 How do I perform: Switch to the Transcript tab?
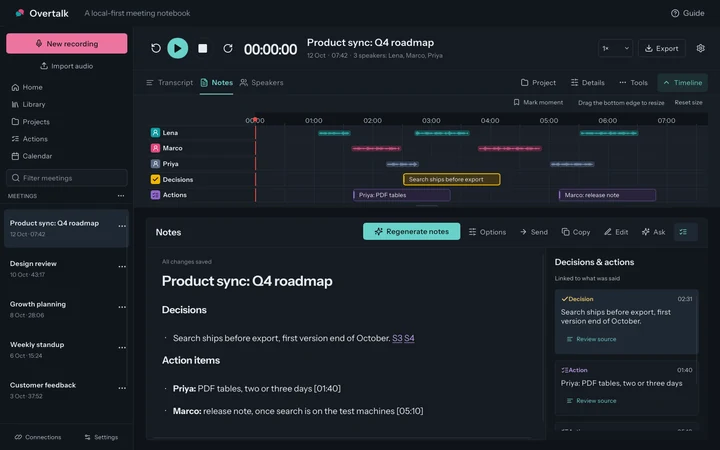tap(169, 83)
